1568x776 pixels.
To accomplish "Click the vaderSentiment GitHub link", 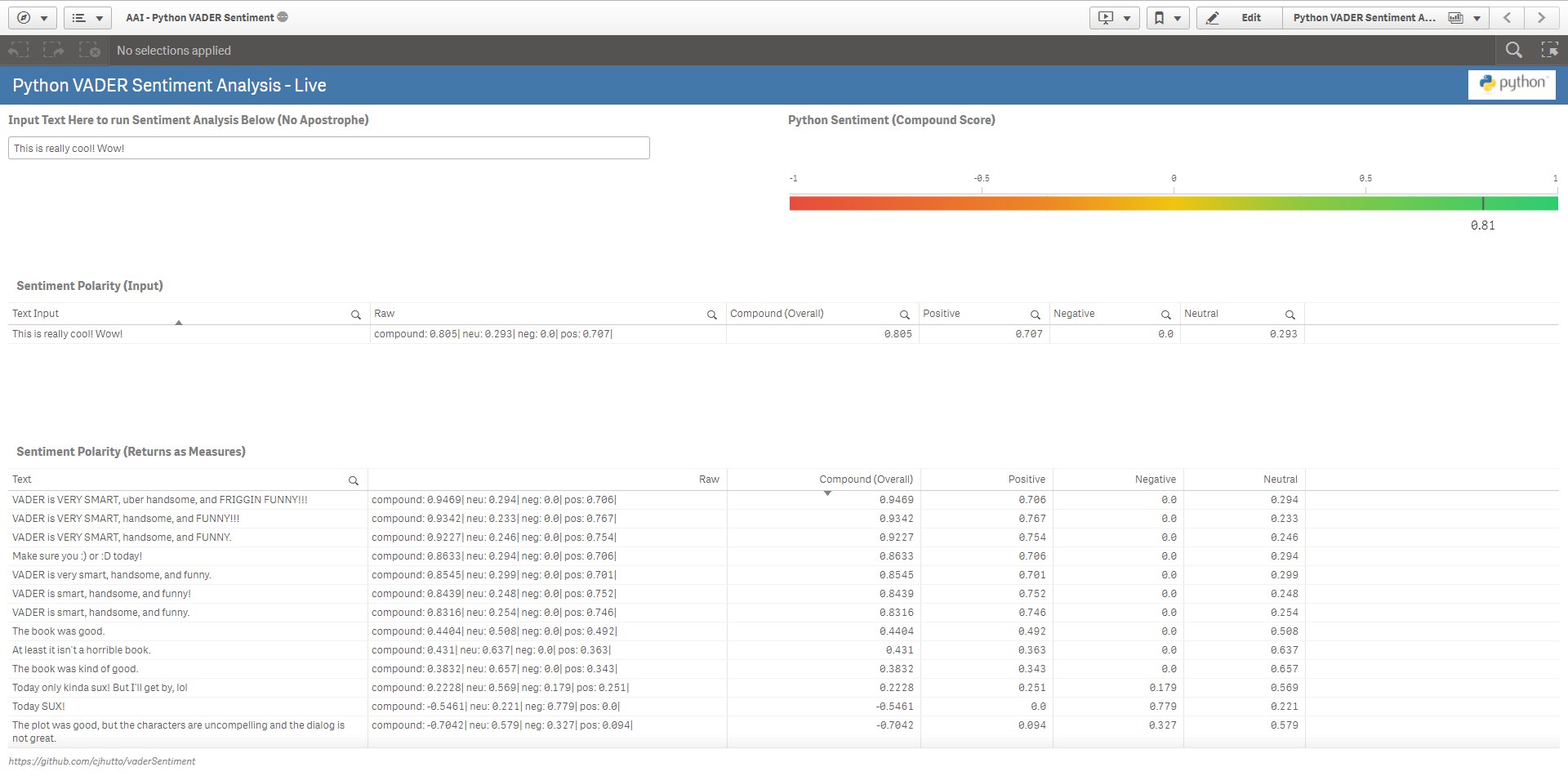I will (102, 761).
